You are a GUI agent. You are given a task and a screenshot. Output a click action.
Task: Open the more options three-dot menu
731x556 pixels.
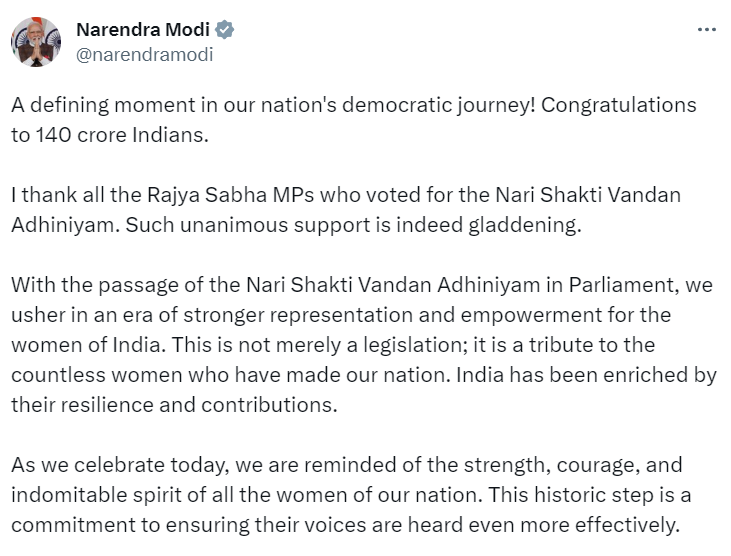tap(706, 30)
